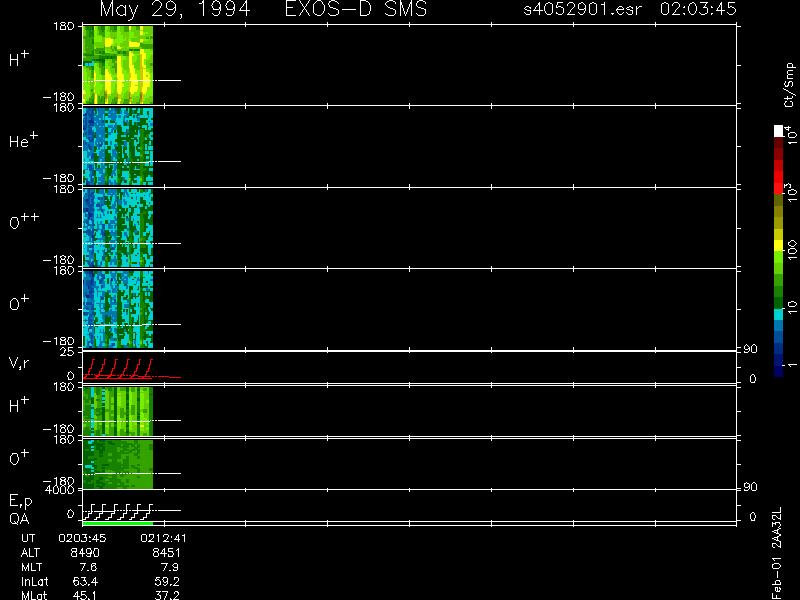Click the "QA" row label

tap(19, 519)
